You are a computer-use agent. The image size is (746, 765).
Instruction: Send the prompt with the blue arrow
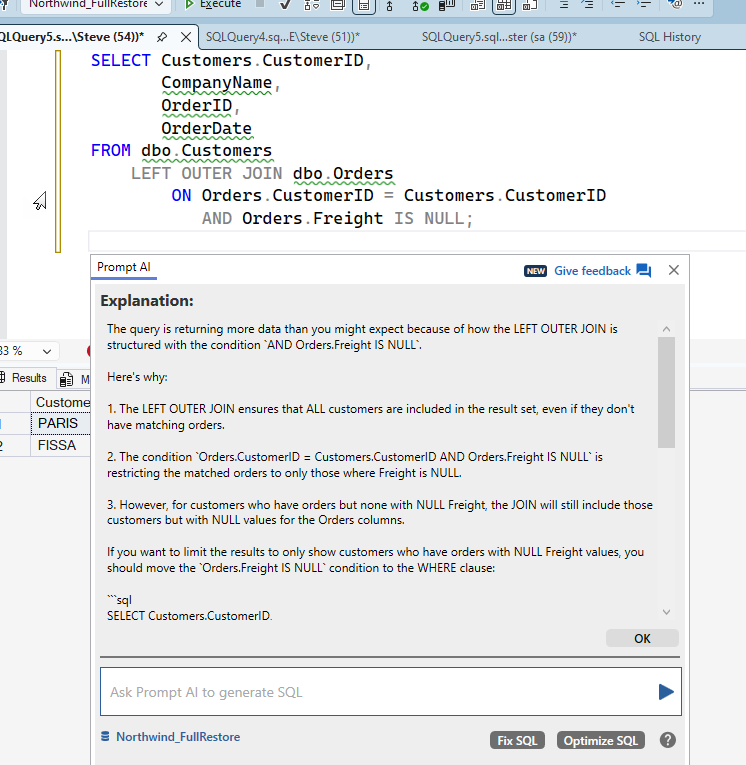click(x=665, y=692)
